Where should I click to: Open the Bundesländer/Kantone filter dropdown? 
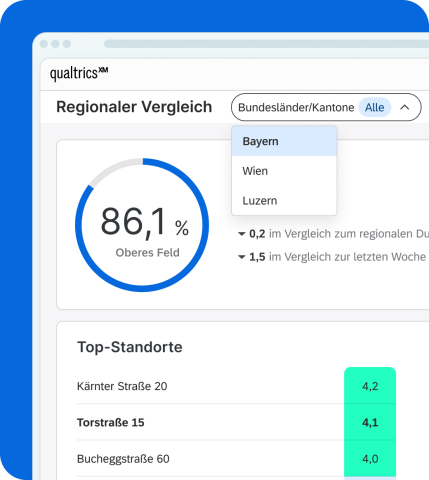point(326,107)
